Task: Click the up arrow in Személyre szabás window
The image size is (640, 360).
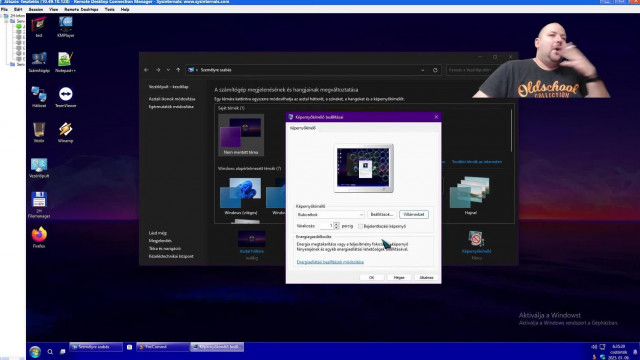Action: pyautogui.click(x=178, y=70)
